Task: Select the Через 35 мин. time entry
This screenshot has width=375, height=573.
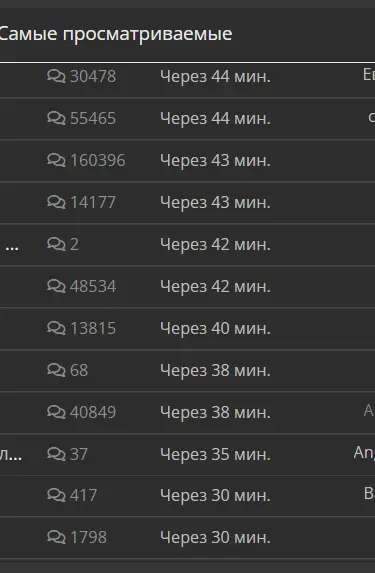Action: (215, 455)
